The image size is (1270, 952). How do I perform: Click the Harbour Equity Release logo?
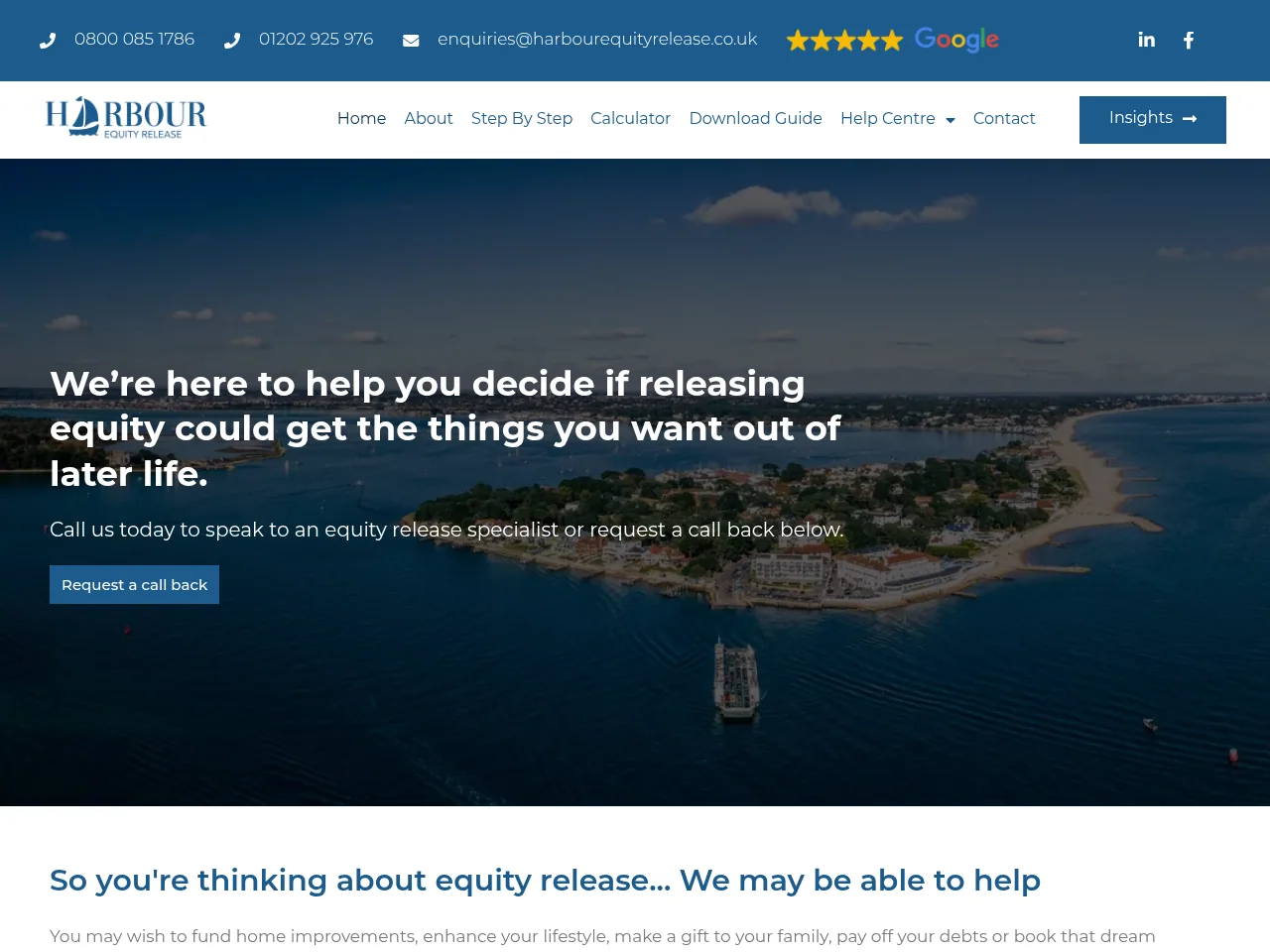pos(125,116)
